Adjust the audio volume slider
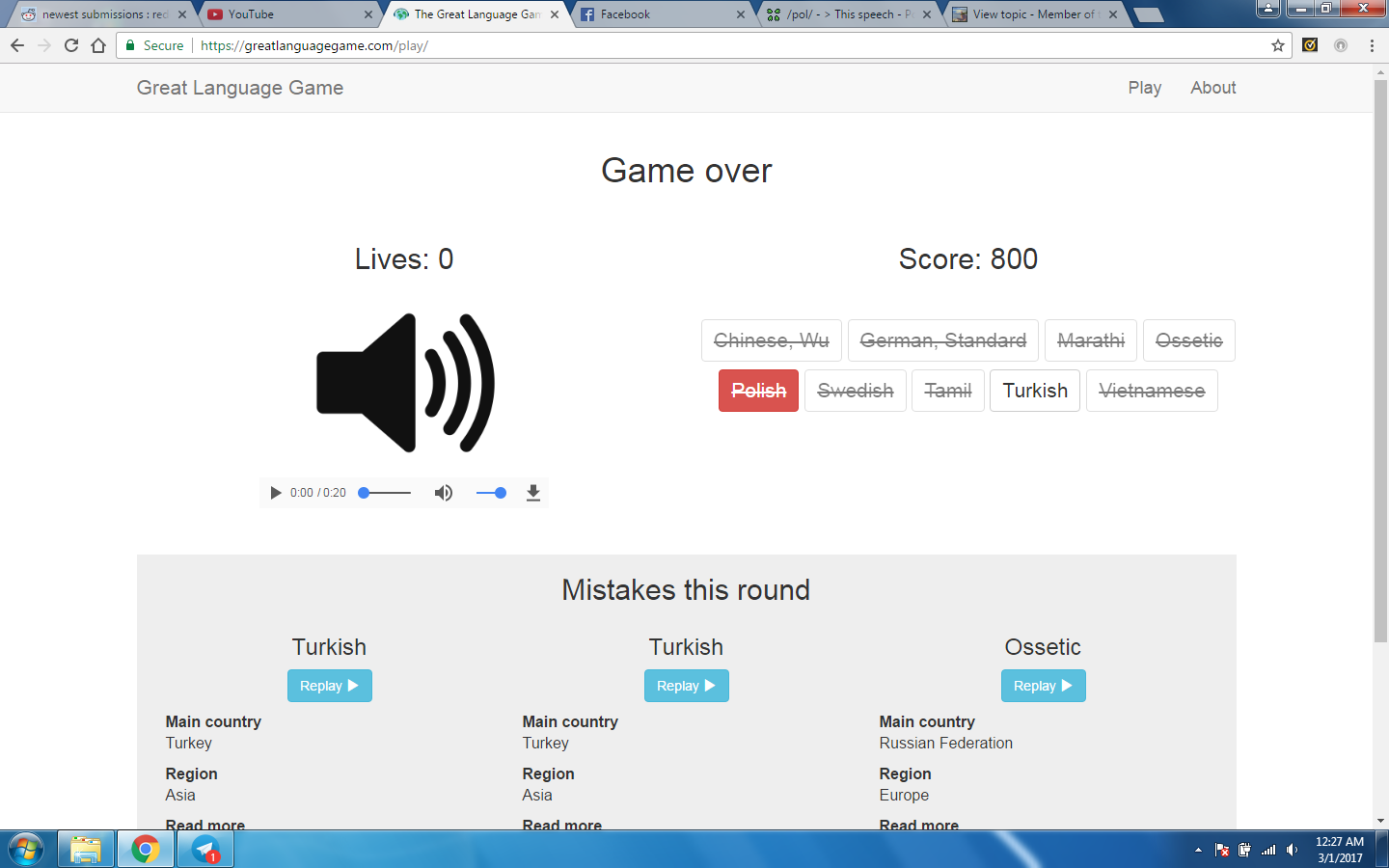The height and width of the screenshot is (868, 1389). tap(492, 493)
